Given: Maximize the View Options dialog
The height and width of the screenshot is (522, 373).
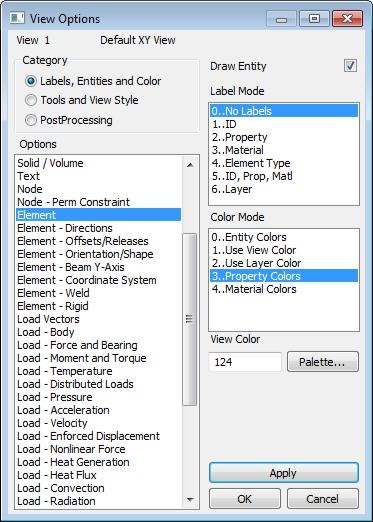Looking at the screenshot, I should point(314,19).
